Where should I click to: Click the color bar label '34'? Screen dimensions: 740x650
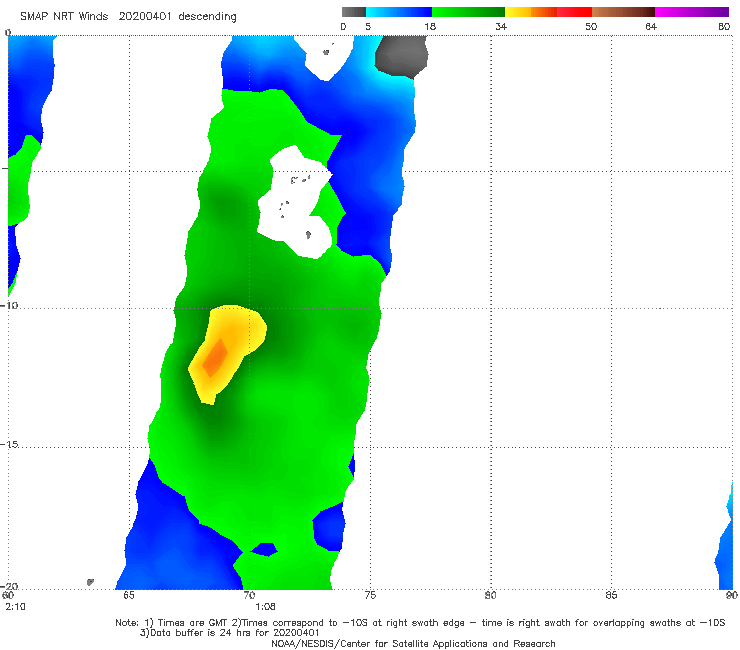pyautogui.click(x=501, y=26)
